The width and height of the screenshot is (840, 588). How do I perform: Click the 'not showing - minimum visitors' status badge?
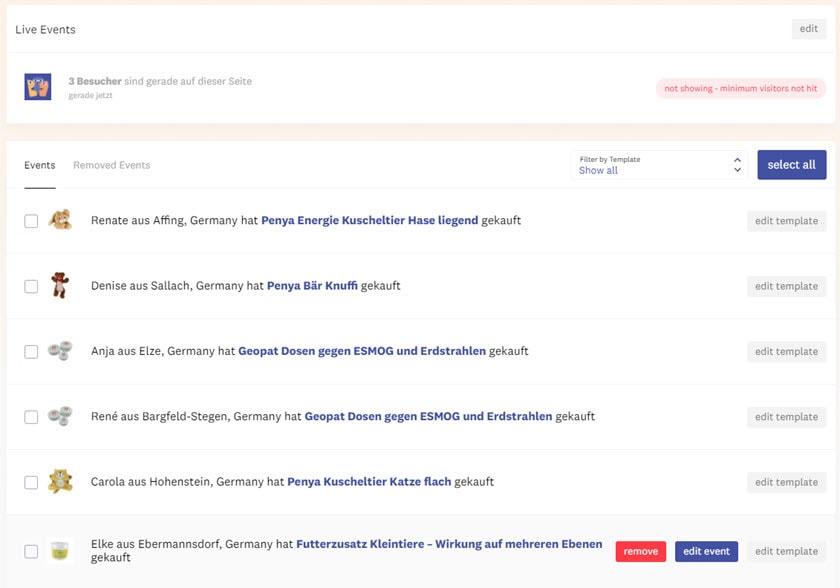click(740, 88)
